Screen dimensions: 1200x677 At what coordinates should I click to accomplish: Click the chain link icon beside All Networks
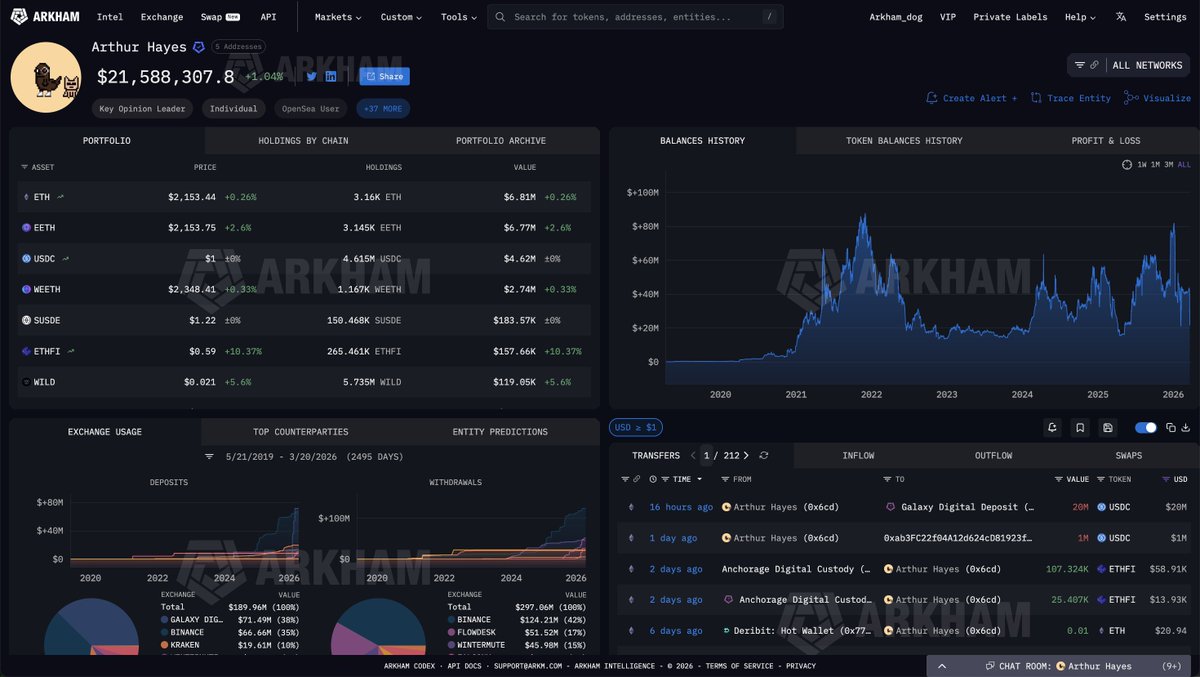(x=1095, y=65)
